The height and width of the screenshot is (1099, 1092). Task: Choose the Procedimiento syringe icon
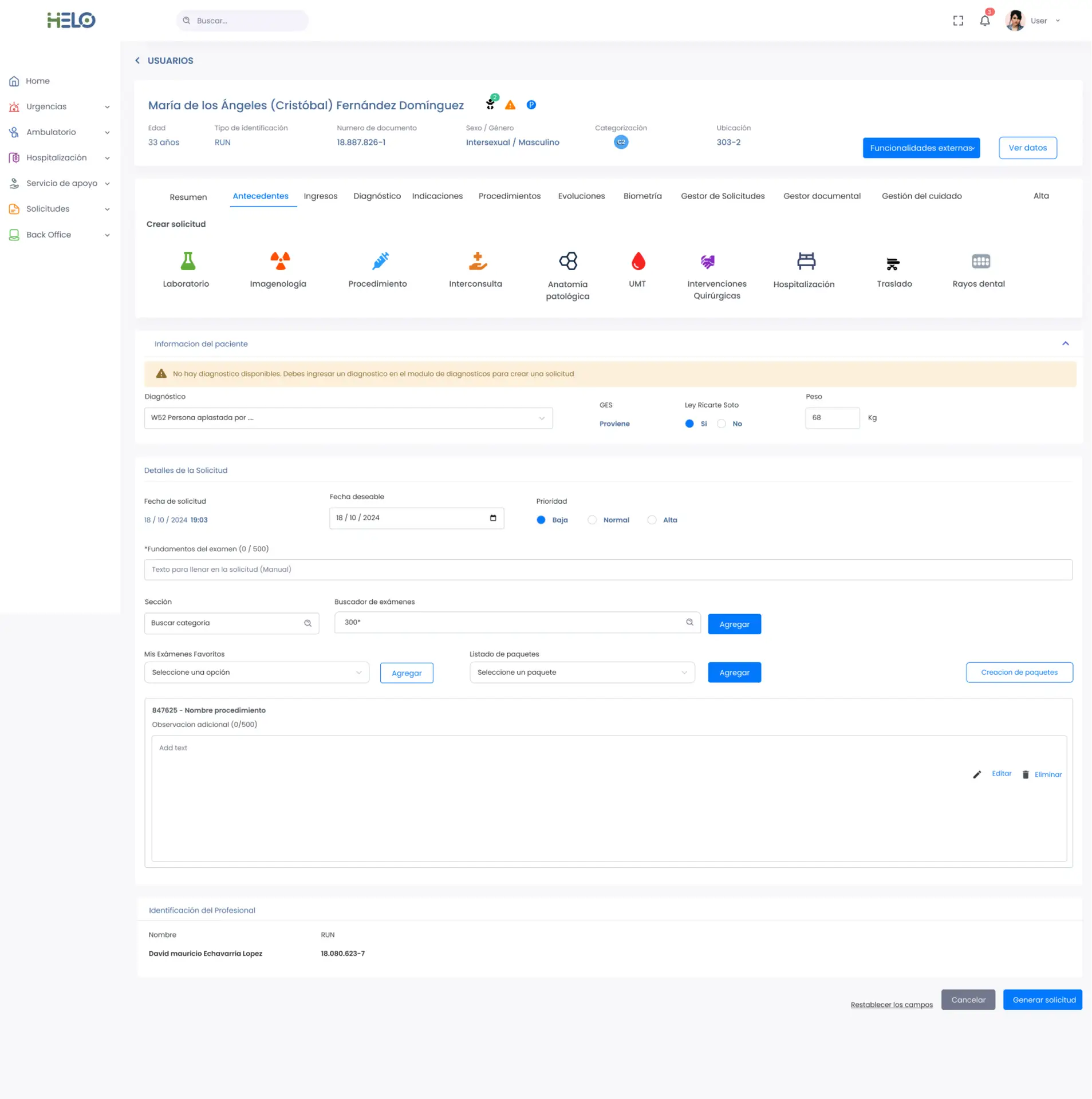380,261
